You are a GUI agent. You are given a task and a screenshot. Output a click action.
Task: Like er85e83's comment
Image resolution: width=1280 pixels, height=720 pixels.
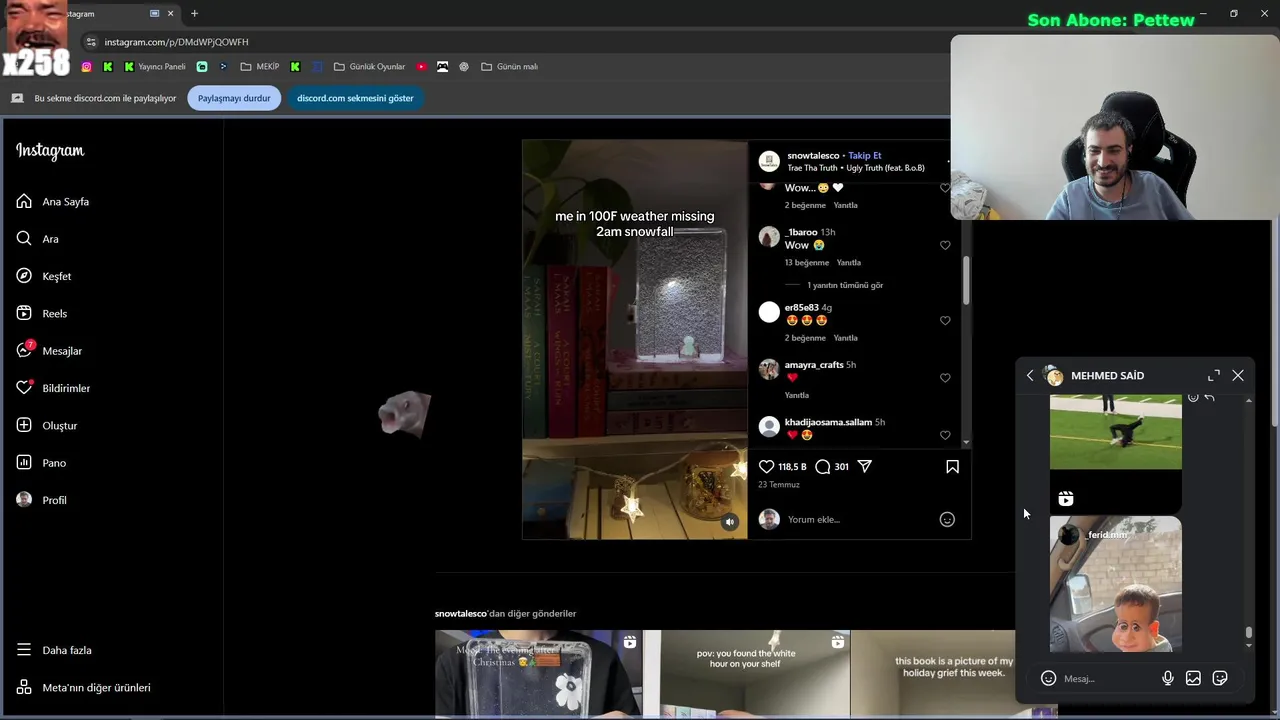tap(945, 321)
